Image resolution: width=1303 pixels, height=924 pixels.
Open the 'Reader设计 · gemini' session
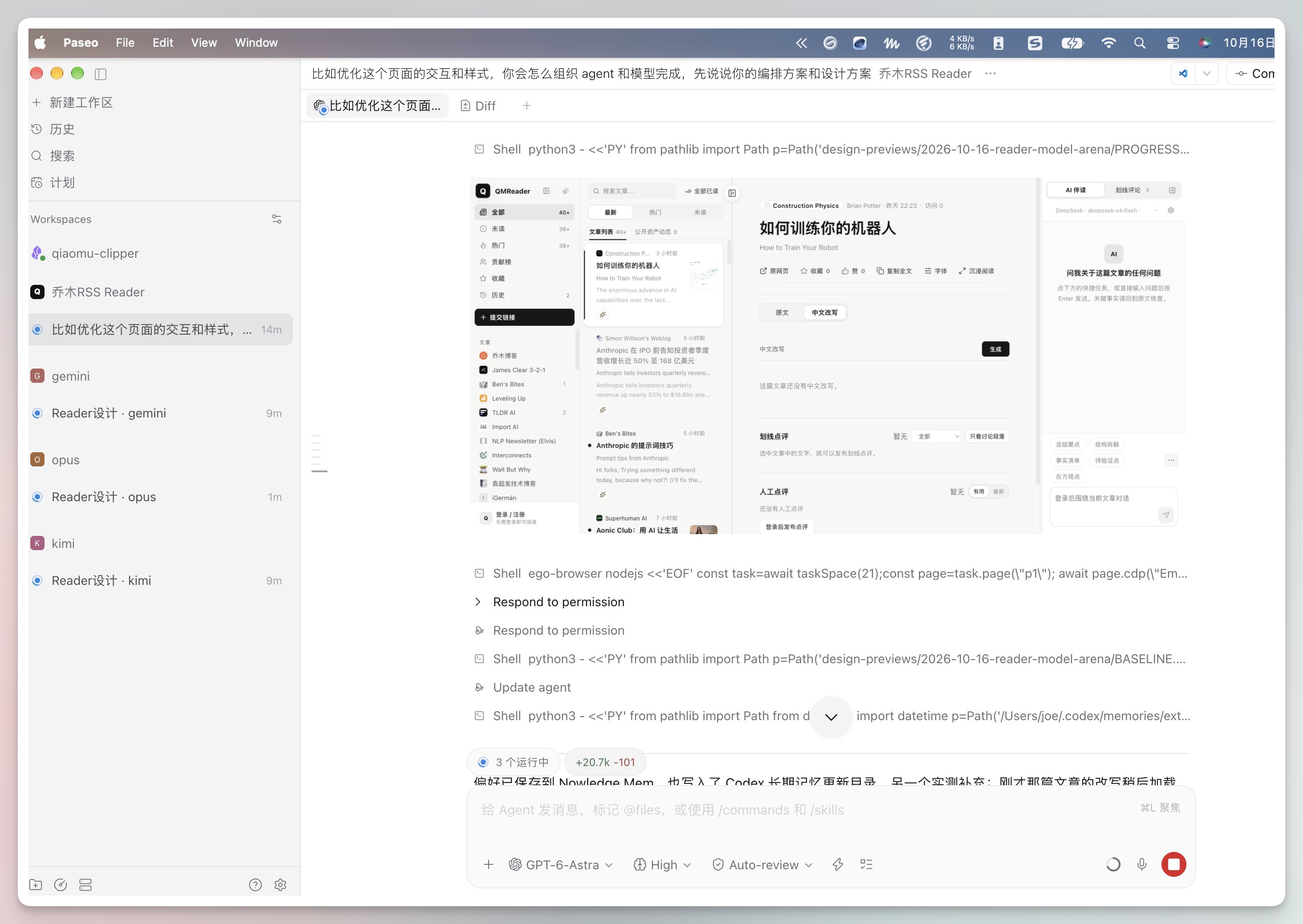tap(160, 413)
